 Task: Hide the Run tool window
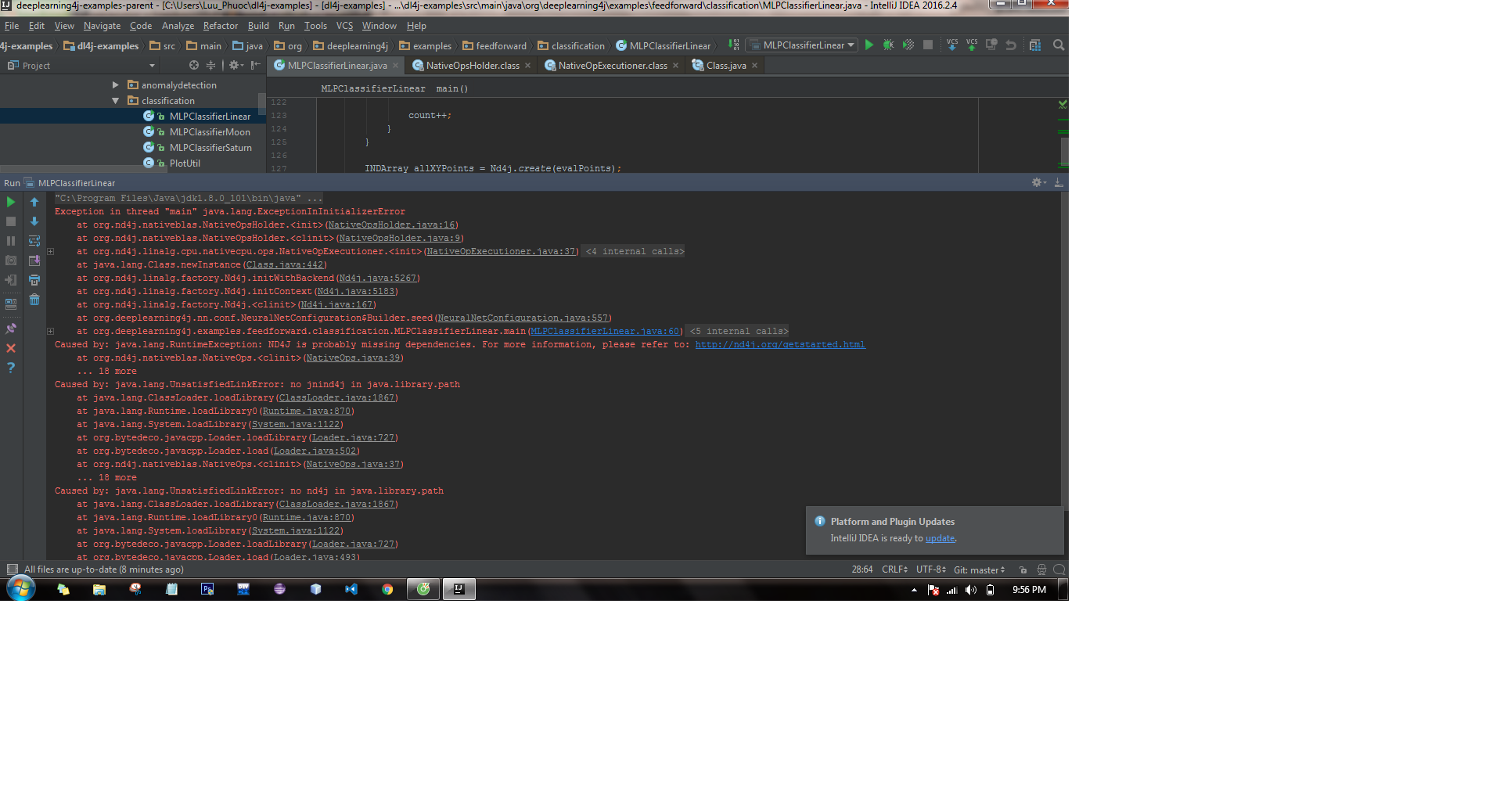[1059, 182]
